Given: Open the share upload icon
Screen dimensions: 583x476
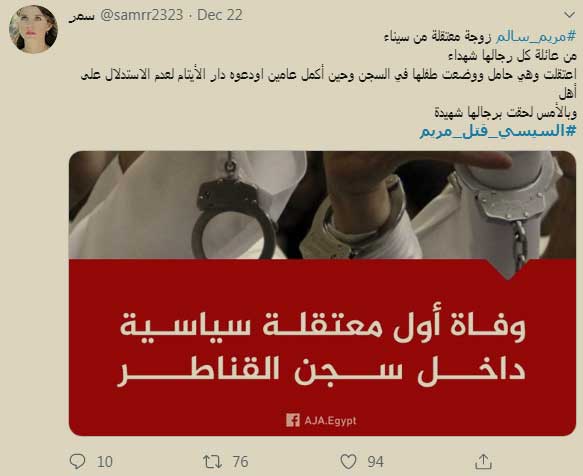Looking at the screenshot, I should pos(483,461).
